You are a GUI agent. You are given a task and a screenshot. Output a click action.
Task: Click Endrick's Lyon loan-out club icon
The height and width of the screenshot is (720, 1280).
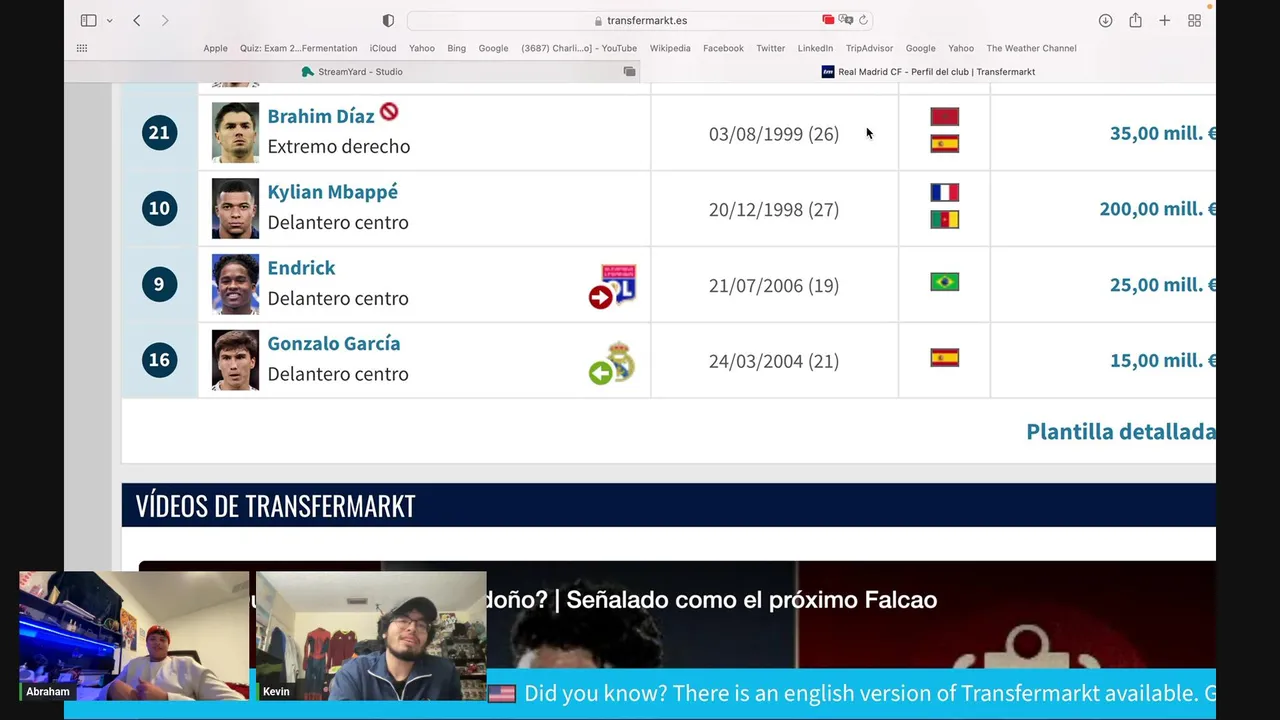tap(613, 286)
